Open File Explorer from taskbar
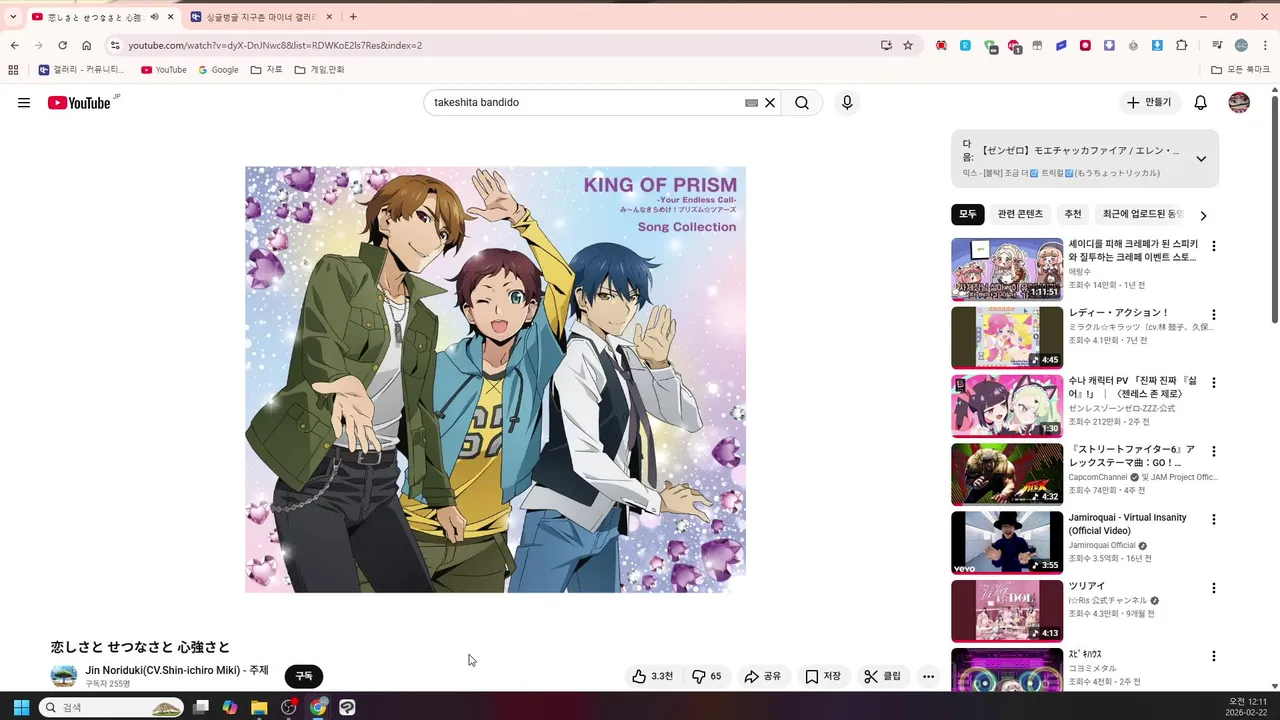1280x720 pixels. coord(259,707)
